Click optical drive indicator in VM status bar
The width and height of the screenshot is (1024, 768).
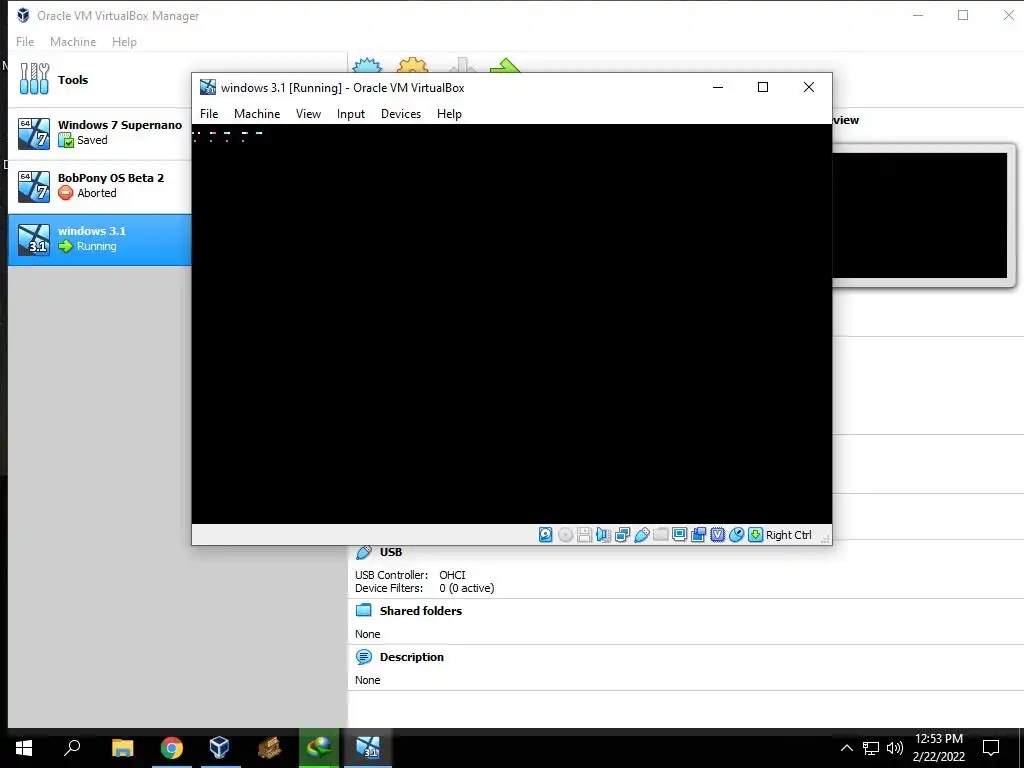(x=566, y=535)
